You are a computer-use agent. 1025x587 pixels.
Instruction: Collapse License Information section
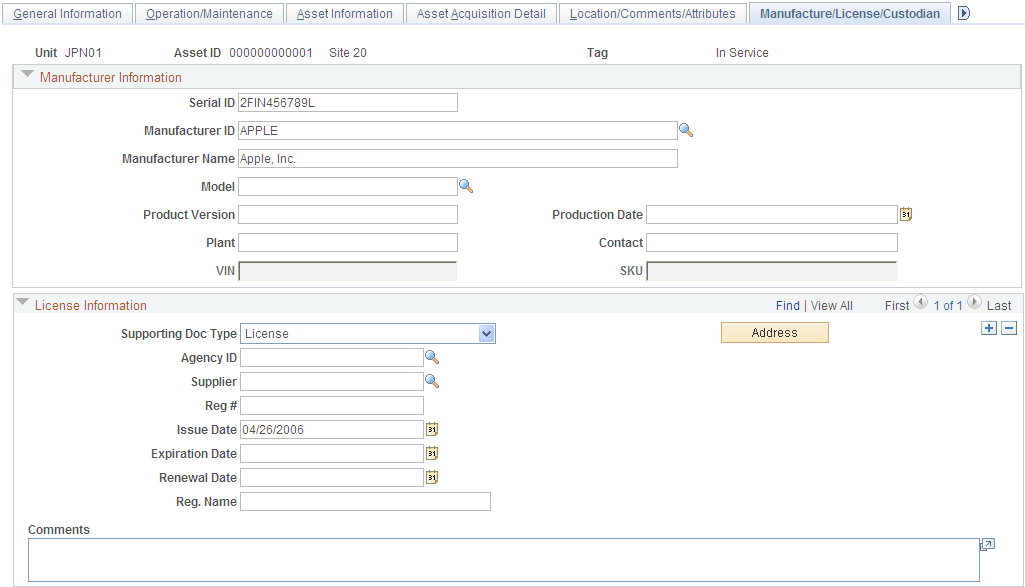click(22, 303)
